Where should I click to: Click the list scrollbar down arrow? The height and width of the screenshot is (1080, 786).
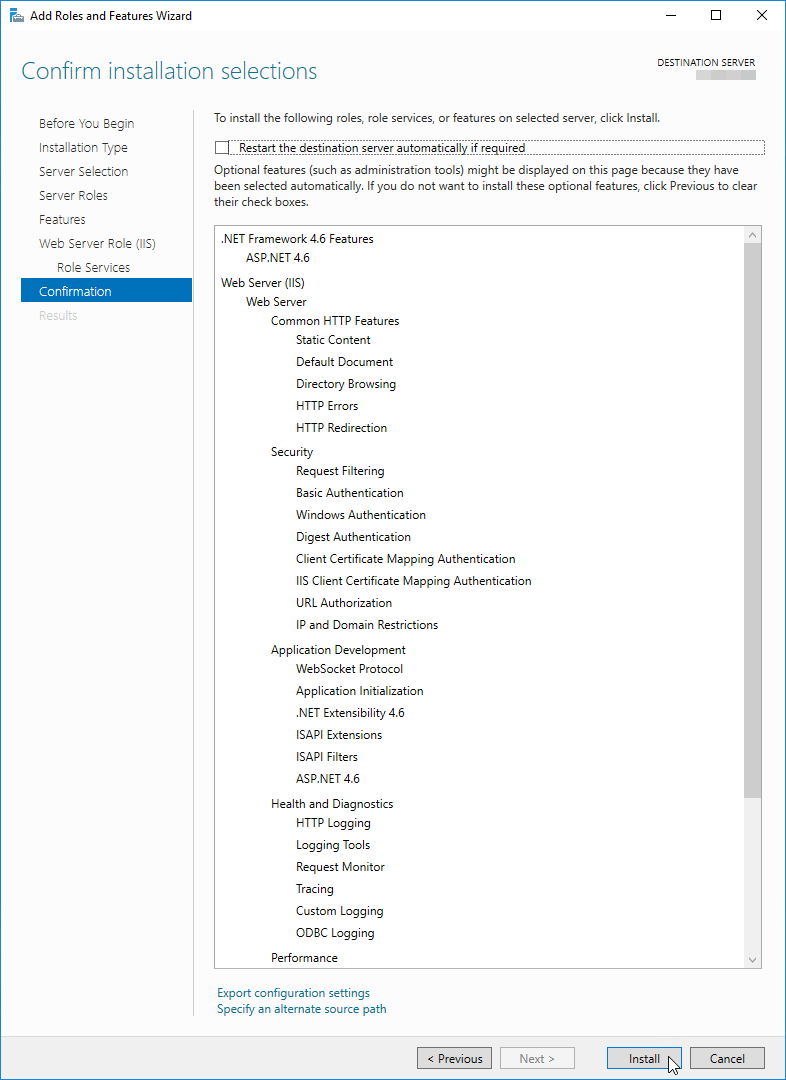[753, 959]
